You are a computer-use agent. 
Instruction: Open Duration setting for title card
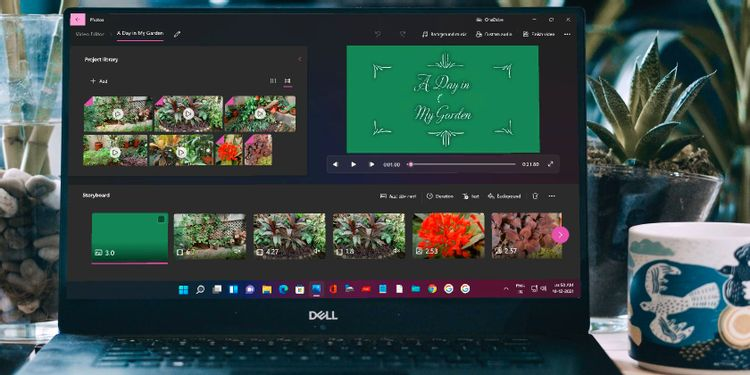(x=440, y=196)
